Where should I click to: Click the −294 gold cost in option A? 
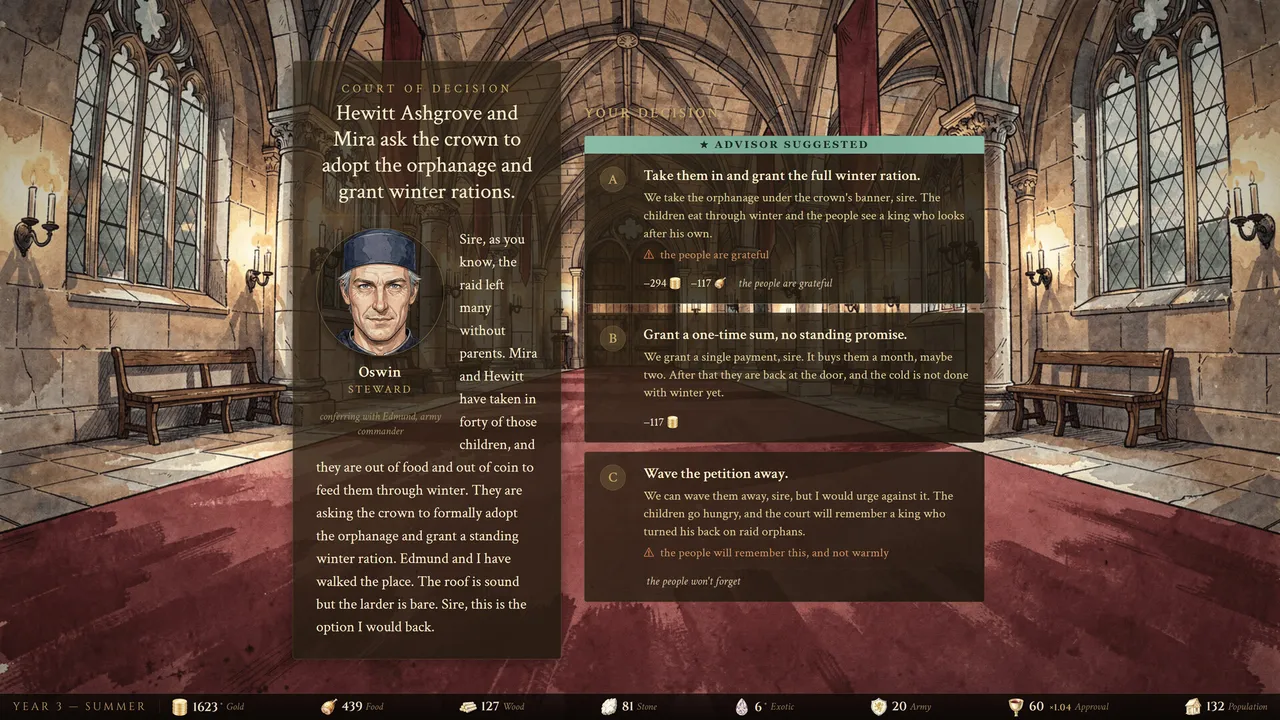point(655,283)
